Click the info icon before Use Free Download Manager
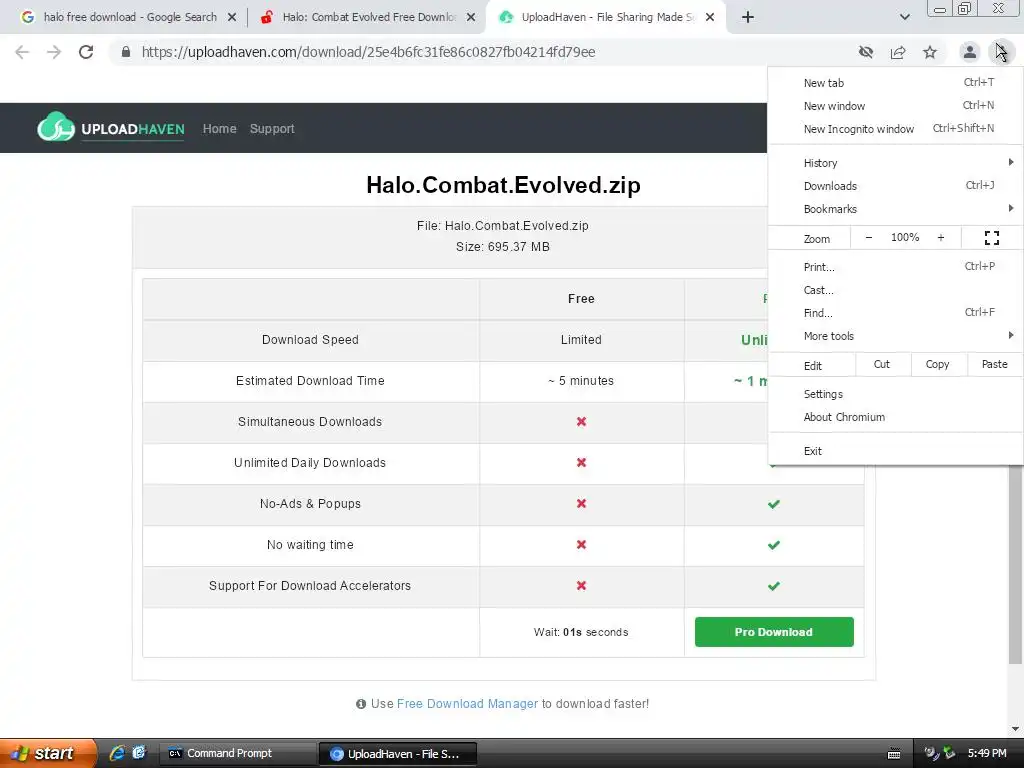The image size is (1024, 768). click(x=360, y=704)
